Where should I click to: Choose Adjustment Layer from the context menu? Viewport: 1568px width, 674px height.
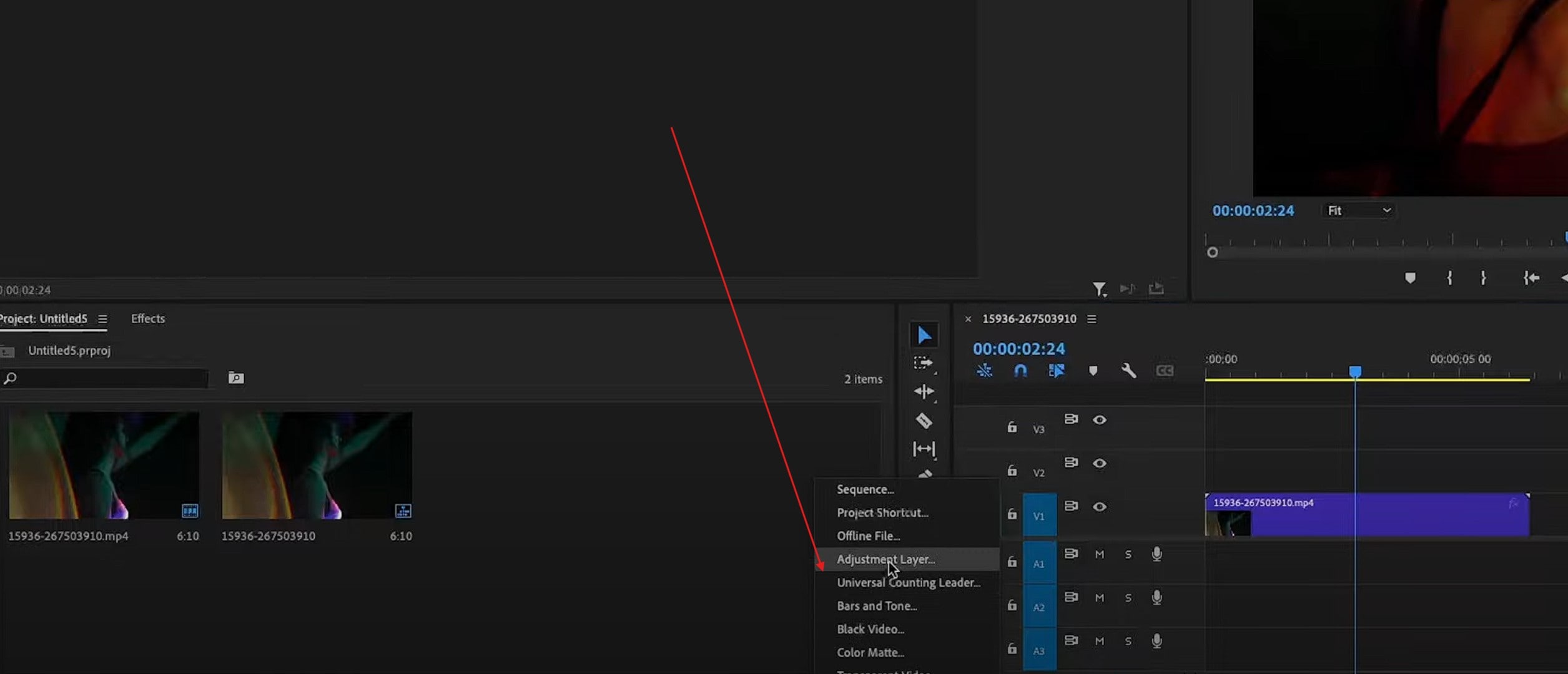(x=887, y=559)
